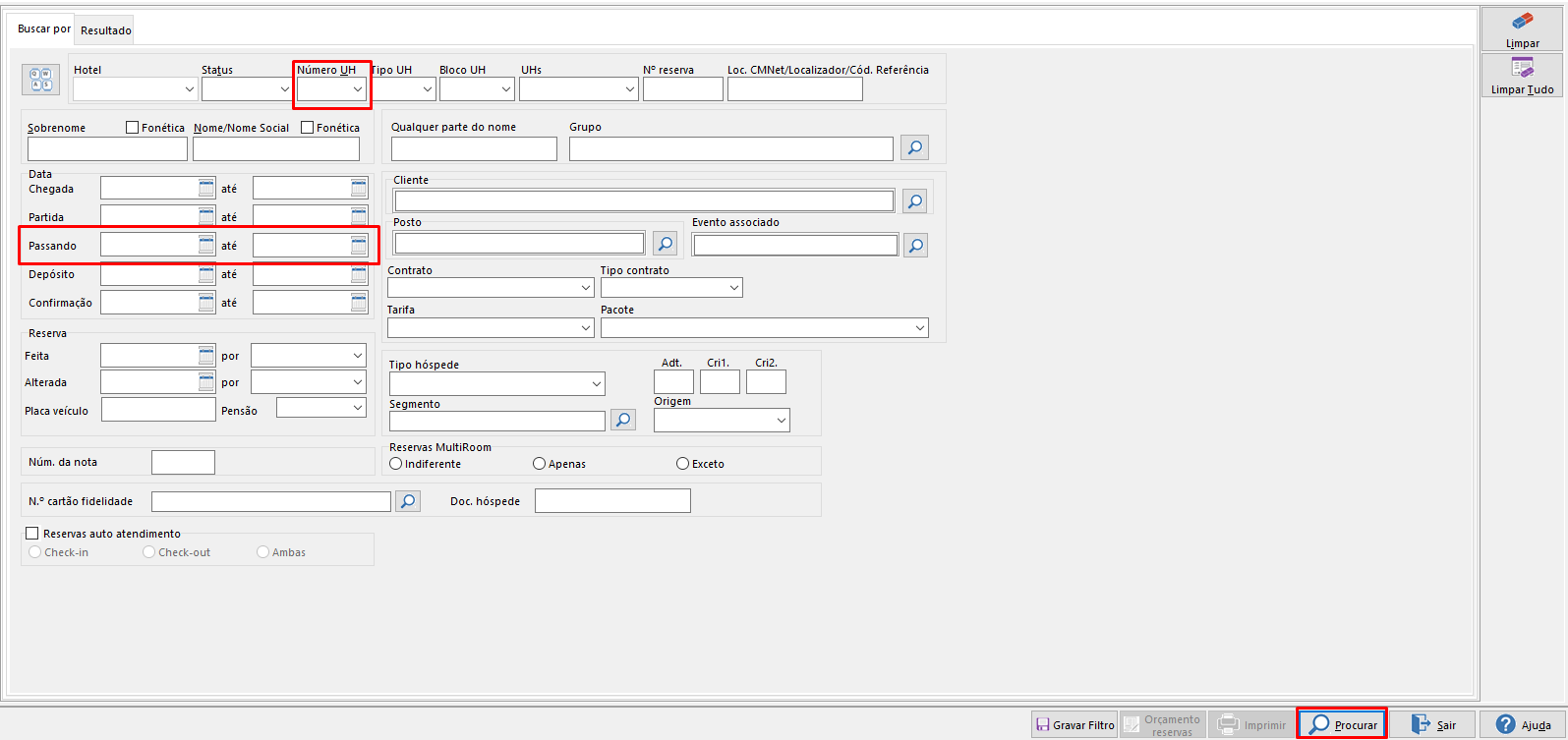
Task: Open calendar for Reserva Alterada date
Action: pyautogui.click(x=206, y=381)
